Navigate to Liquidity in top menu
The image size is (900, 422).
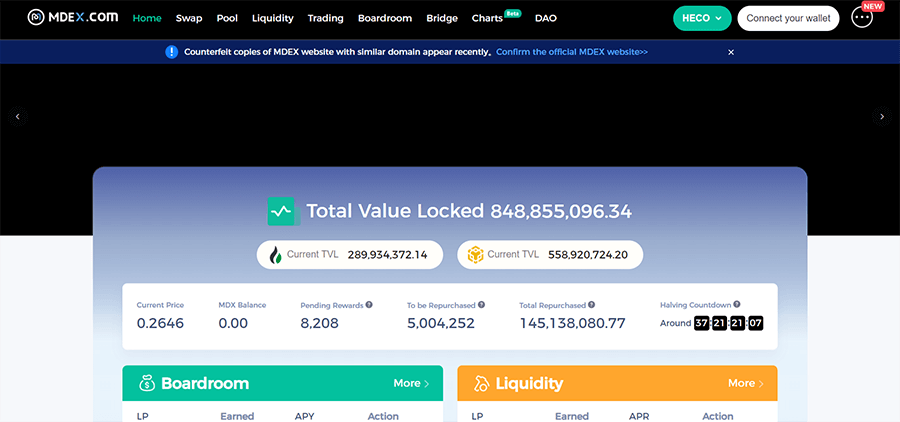273,18
